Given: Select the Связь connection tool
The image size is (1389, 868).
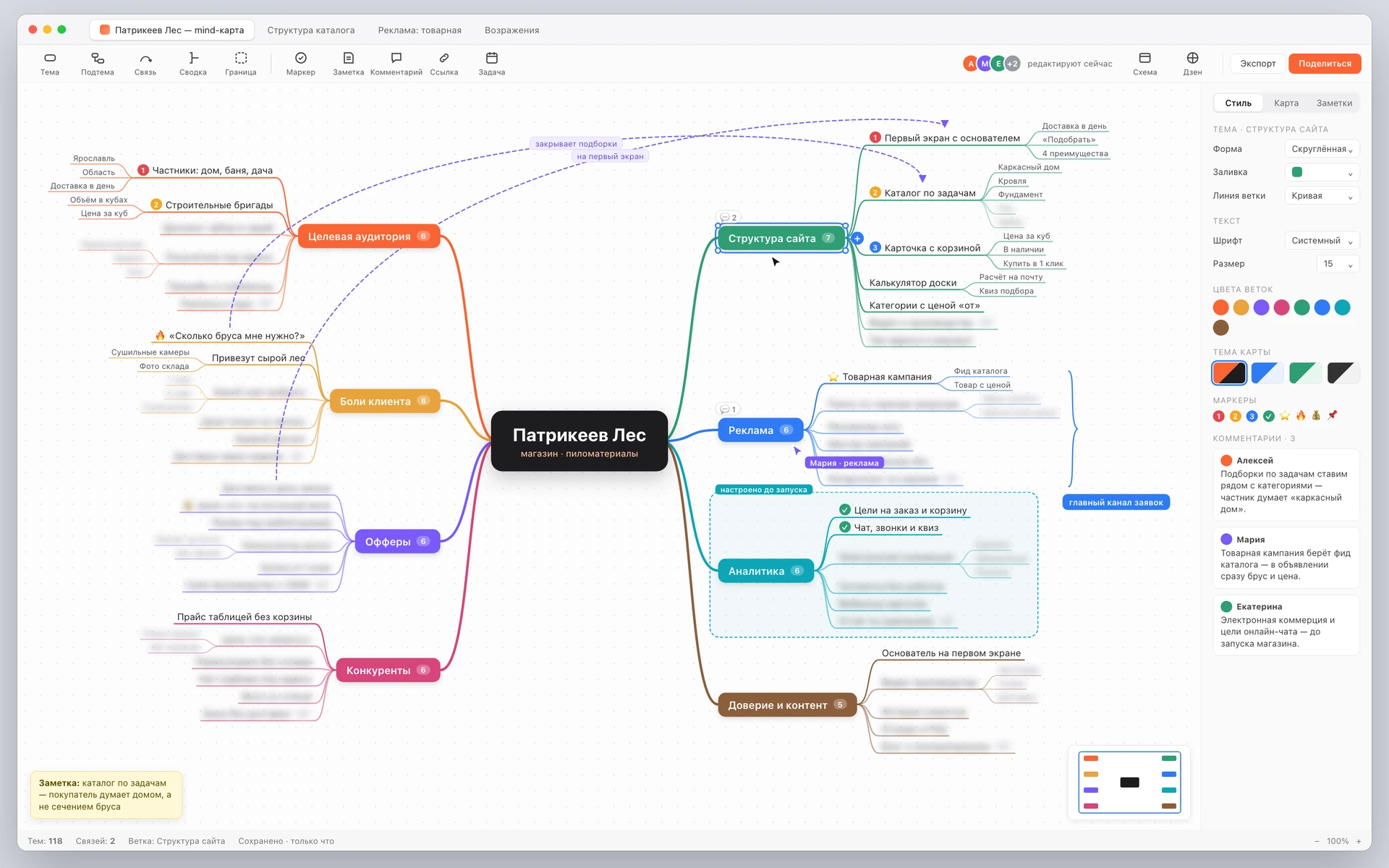Looking at the screenshot, I should (x=145, y=64).
